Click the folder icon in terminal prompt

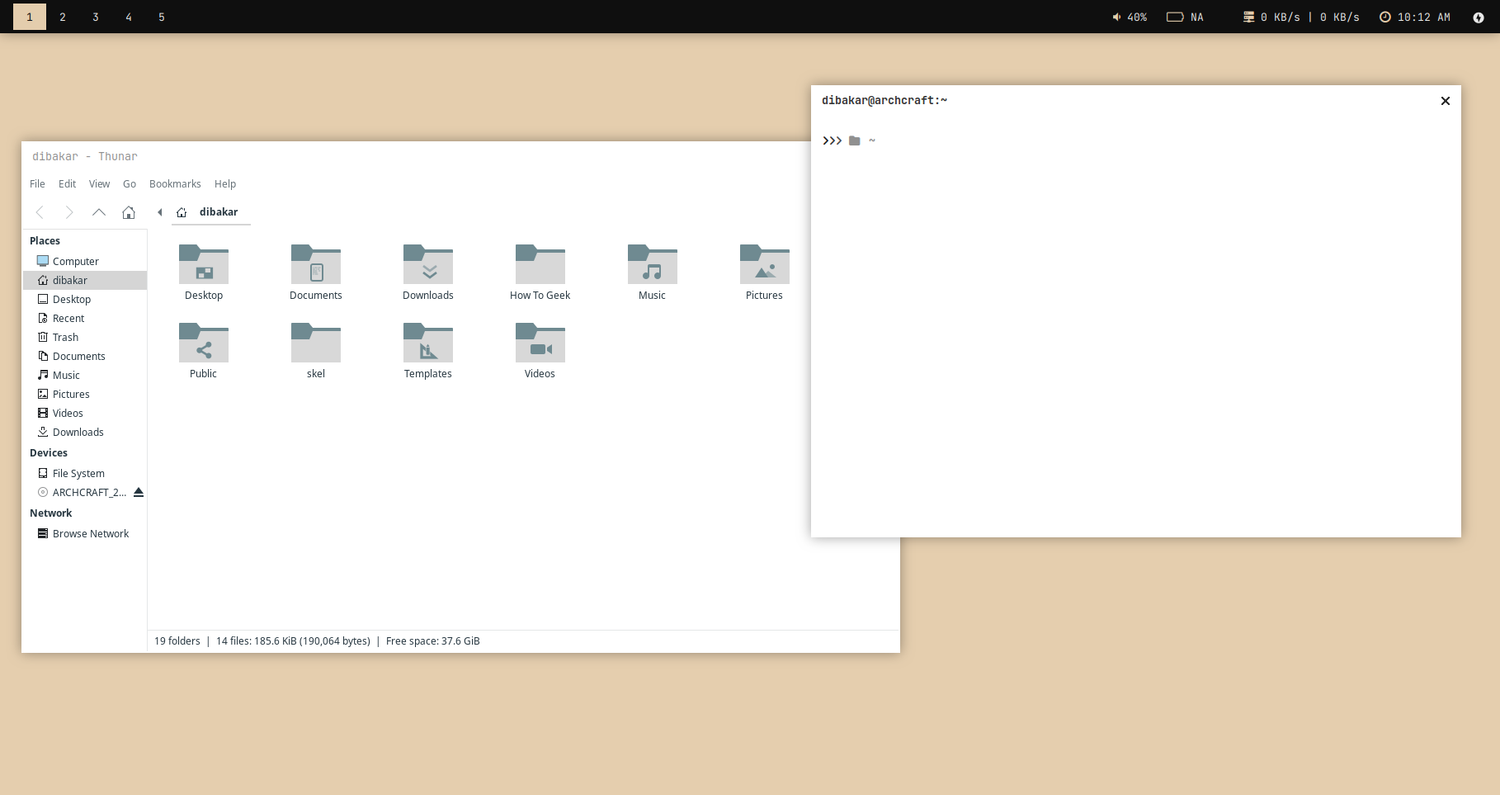coord(854,141)
